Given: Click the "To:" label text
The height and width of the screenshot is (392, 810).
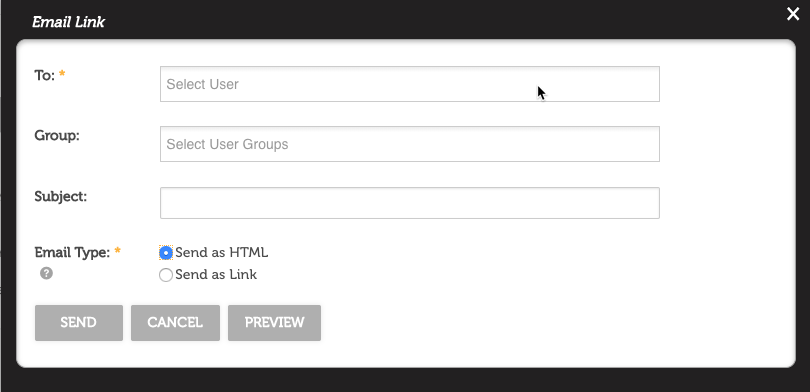Looking at the screenshot, I should [44, 75].
